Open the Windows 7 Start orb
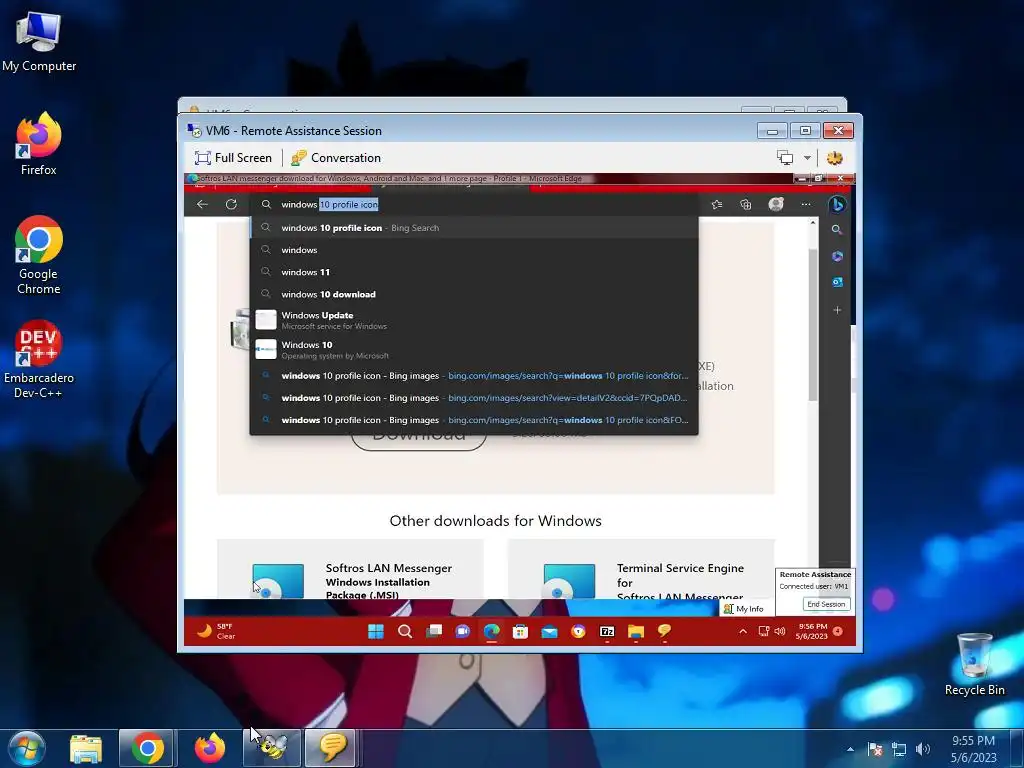Image resolution: width=1024 pixels, height=768 pixels. (x=27, y=748)
